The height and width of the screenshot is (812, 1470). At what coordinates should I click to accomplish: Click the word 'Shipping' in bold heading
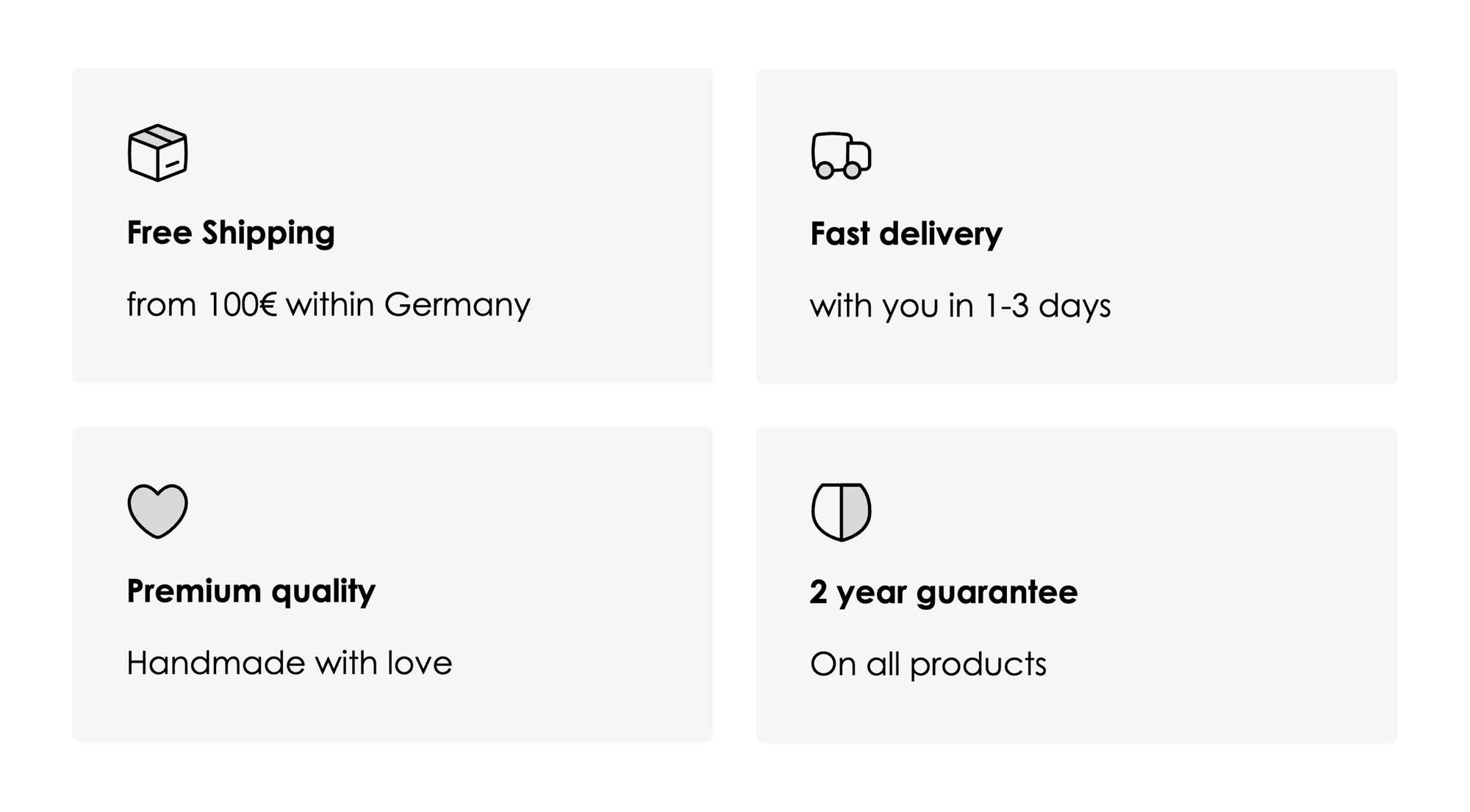click(x=268, y=234)
